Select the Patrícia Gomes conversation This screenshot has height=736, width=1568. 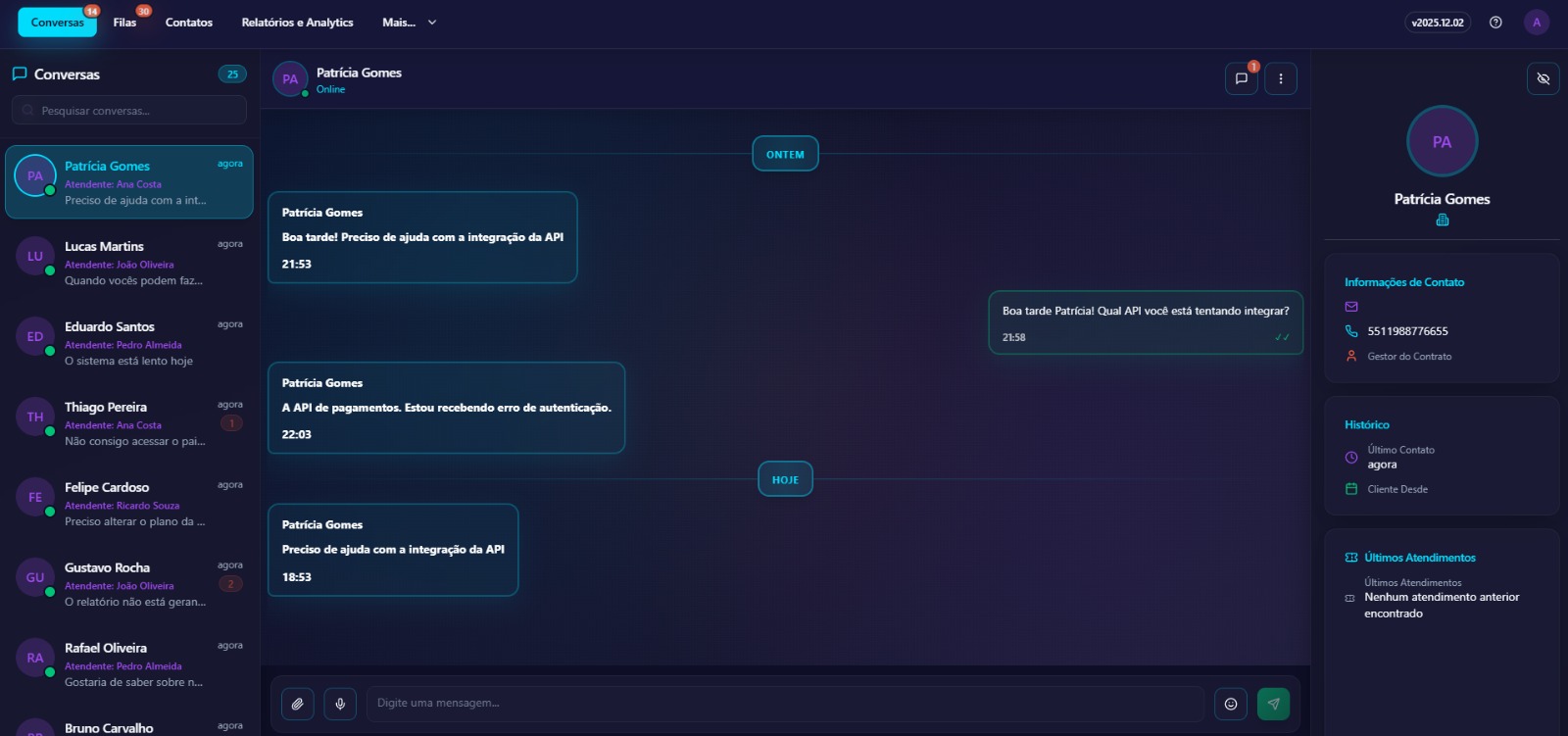click(x=129, y=182)
